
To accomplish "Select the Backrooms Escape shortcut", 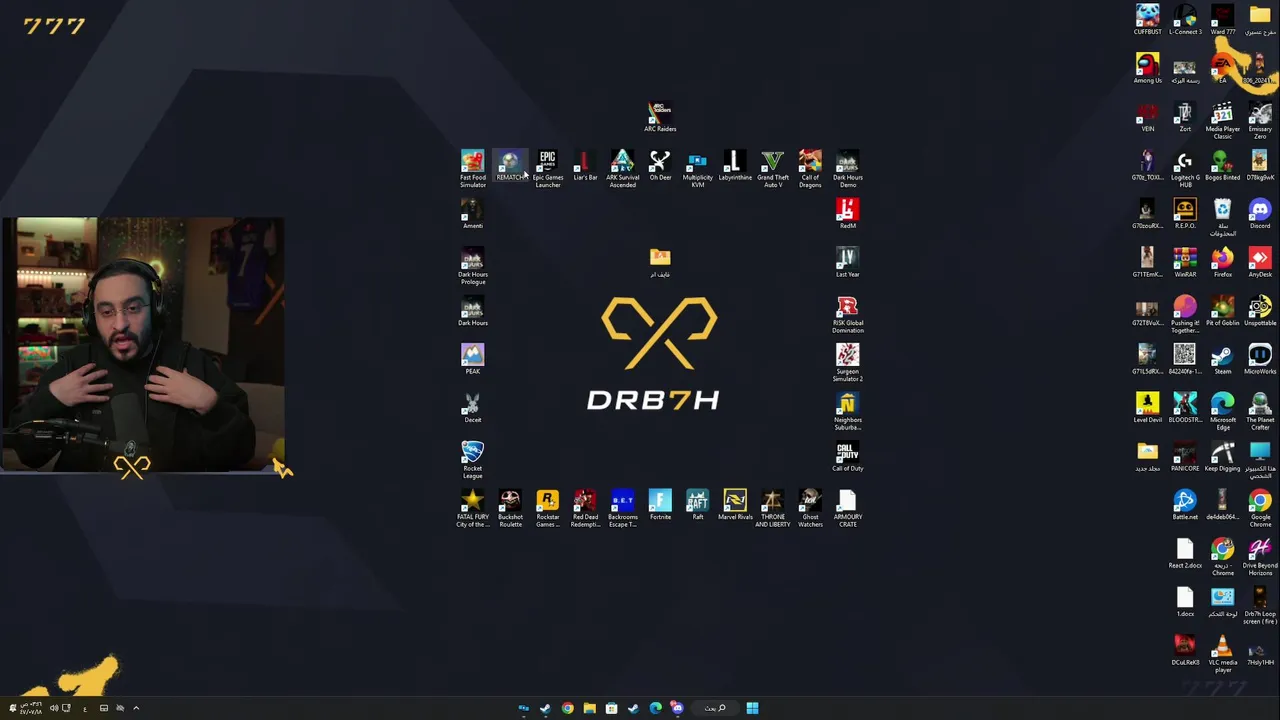I will 623,509.
